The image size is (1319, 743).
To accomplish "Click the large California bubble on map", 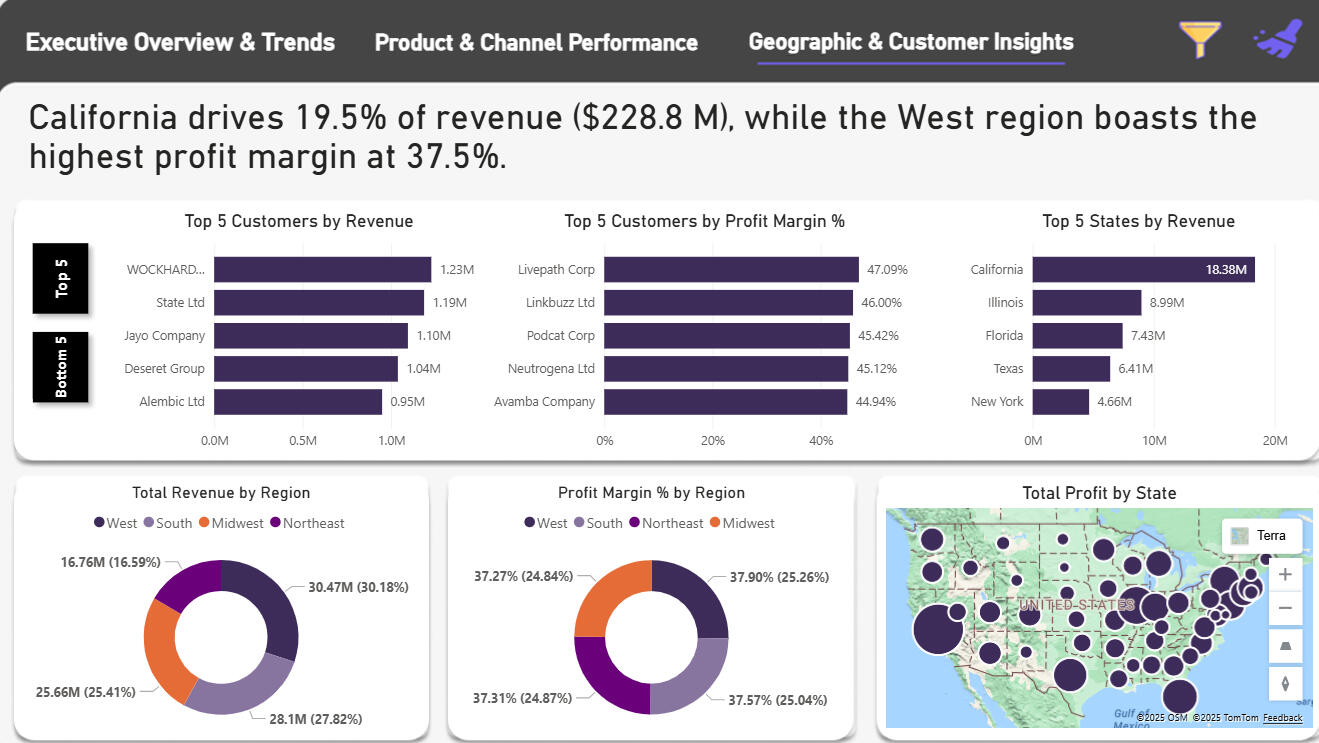I will (938, 630).
